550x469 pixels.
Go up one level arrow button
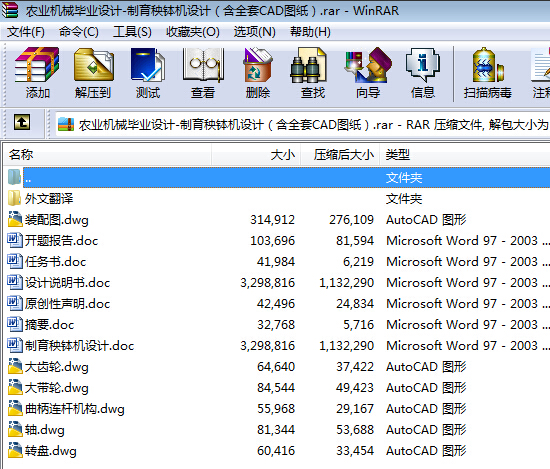pos(22,122)
